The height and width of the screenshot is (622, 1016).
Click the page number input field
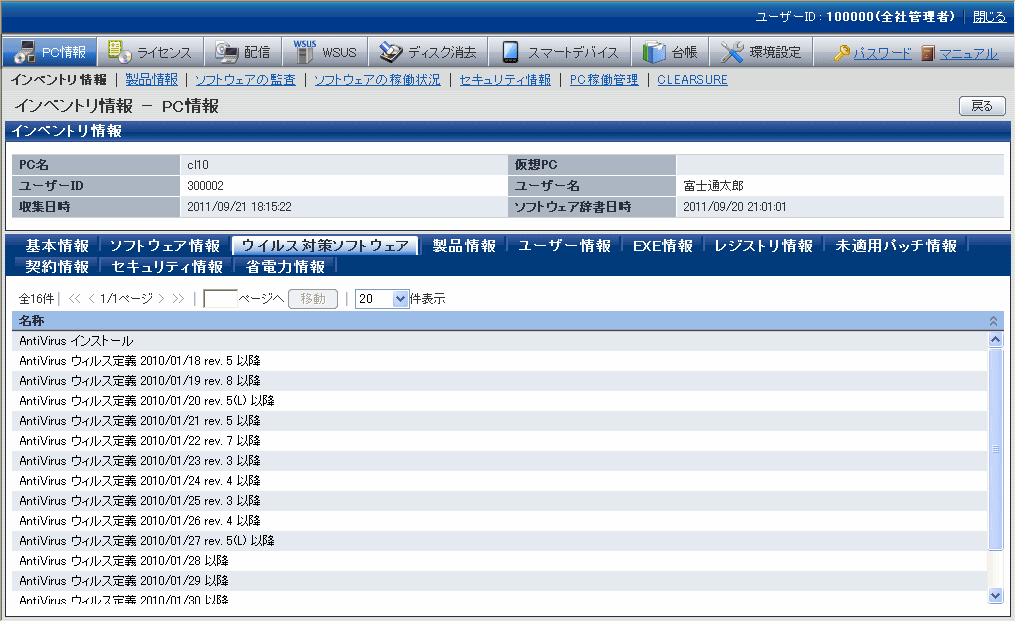coord(220,299)
